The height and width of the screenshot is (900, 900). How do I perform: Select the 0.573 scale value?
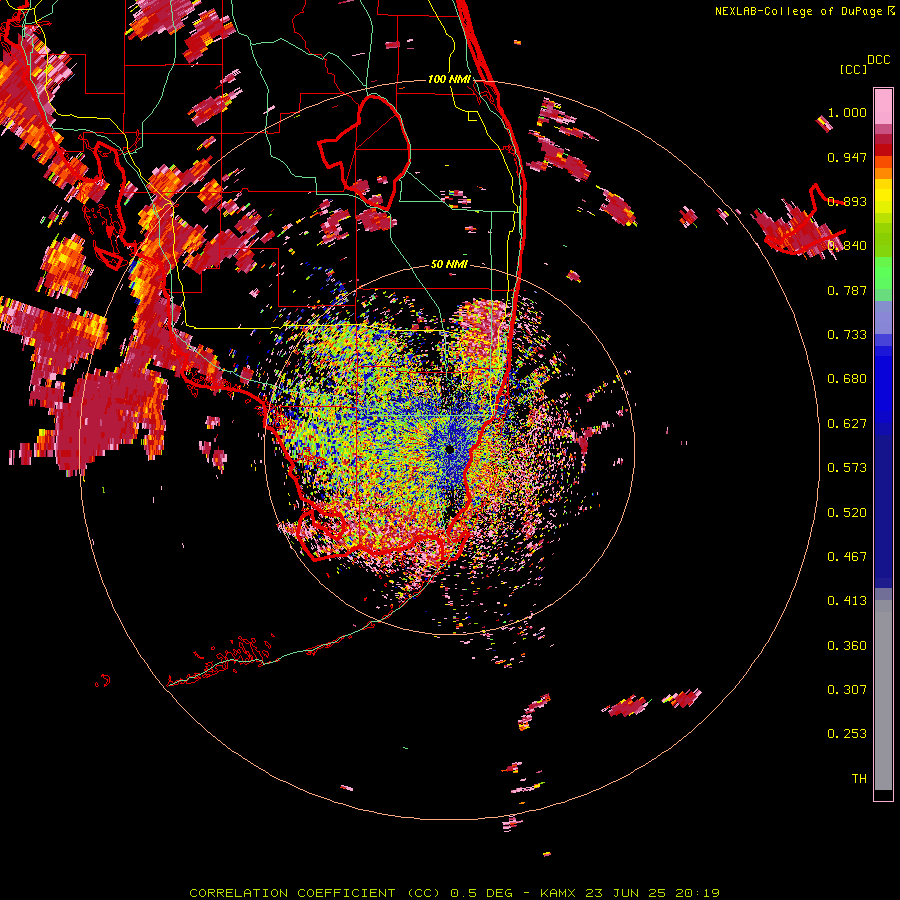tap(847, 468)
